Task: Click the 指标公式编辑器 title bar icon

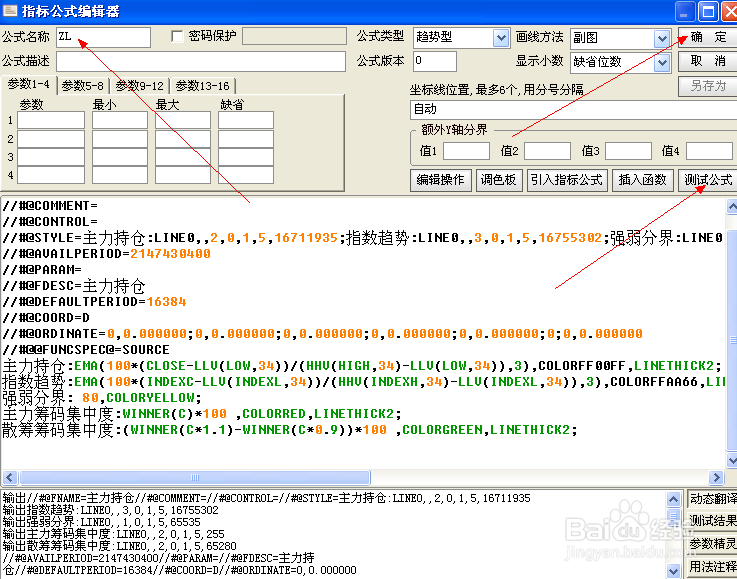Action: 10,10
